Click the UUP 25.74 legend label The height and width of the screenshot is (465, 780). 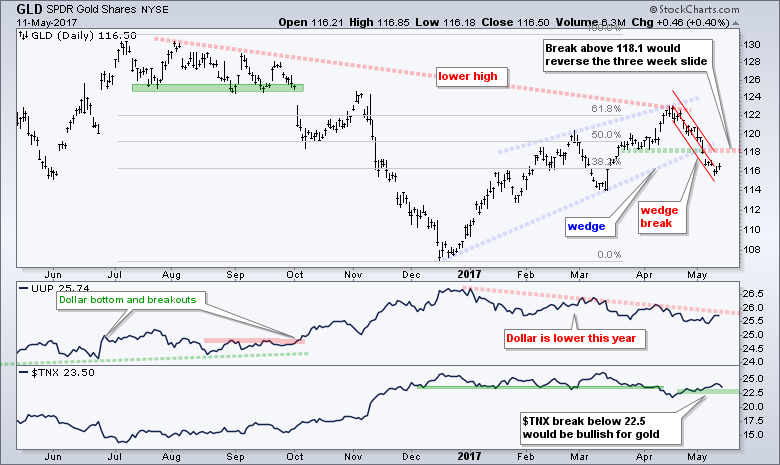60,288
